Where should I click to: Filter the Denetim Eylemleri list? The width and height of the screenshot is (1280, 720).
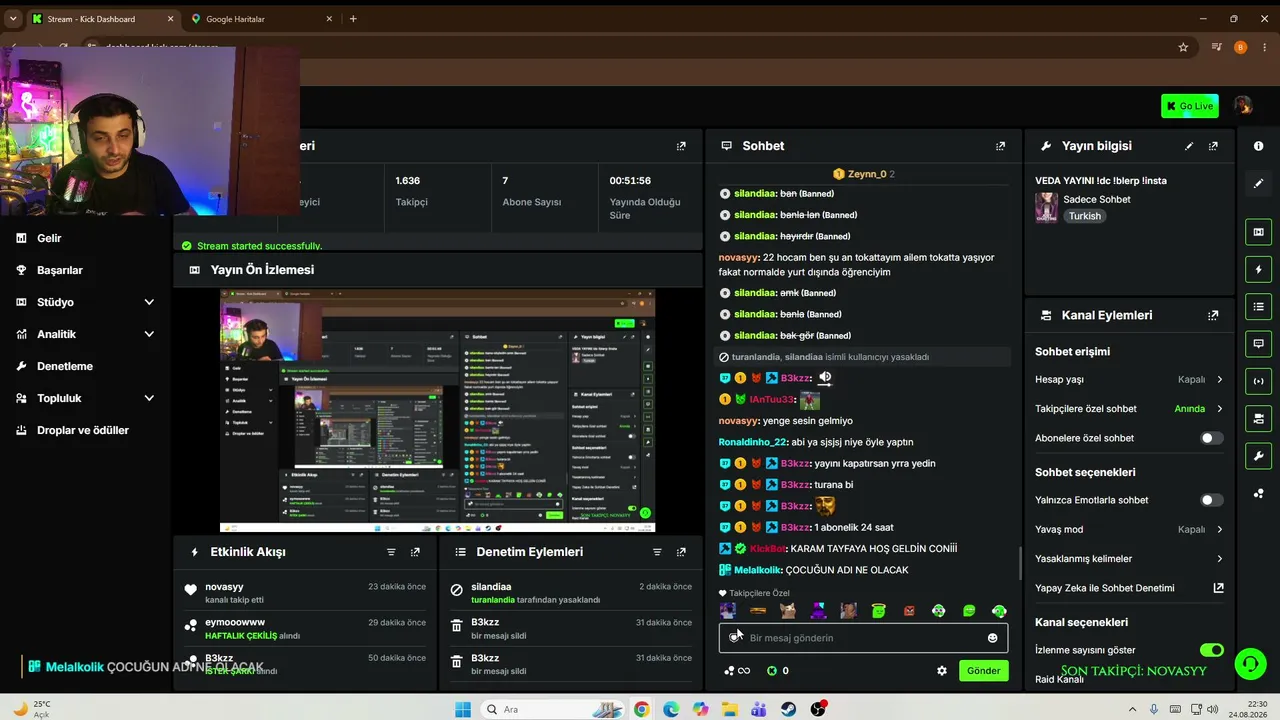click(657, 552)
